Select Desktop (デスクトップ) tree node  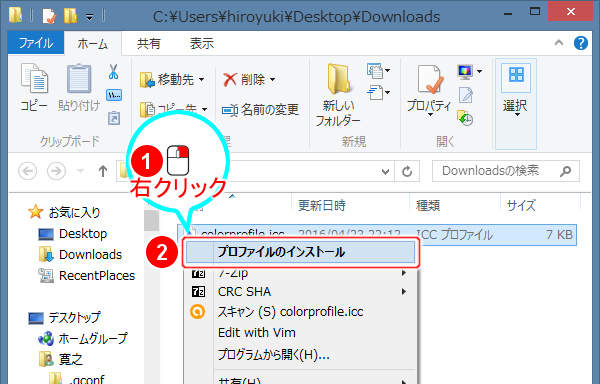point(64,317)
